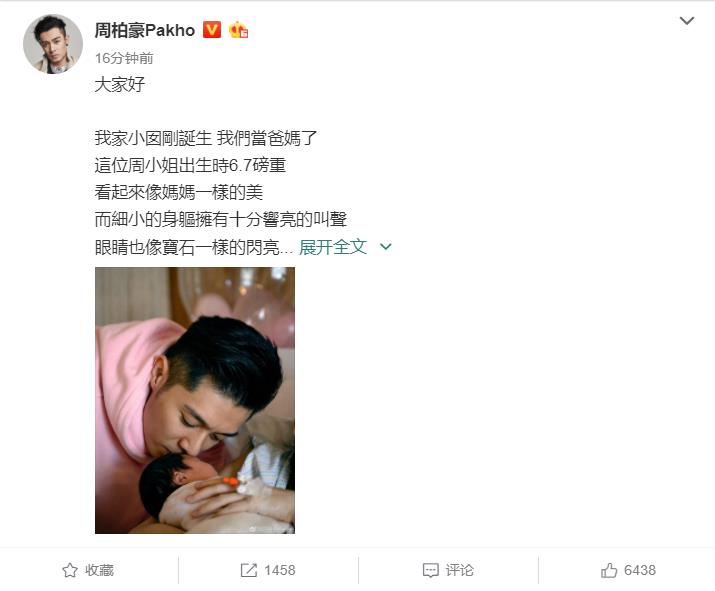
Task: Click the chevron beside 展开全文
Action: click(386, 247)
